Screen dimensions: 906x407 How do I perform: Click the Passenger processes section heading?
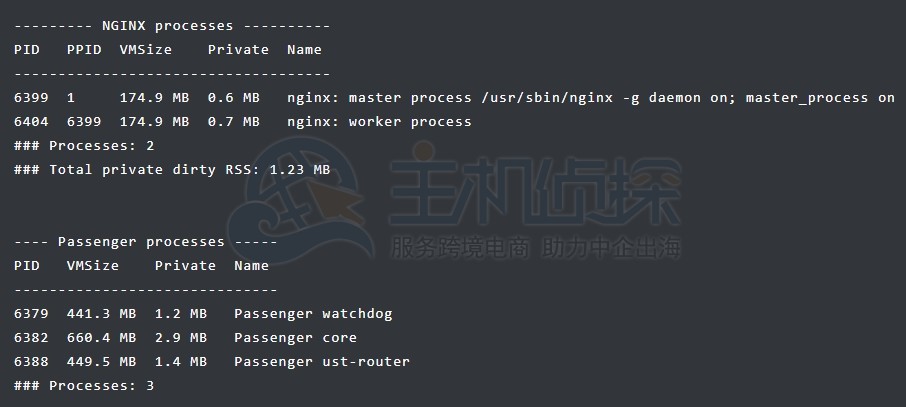tap(145, 242)
